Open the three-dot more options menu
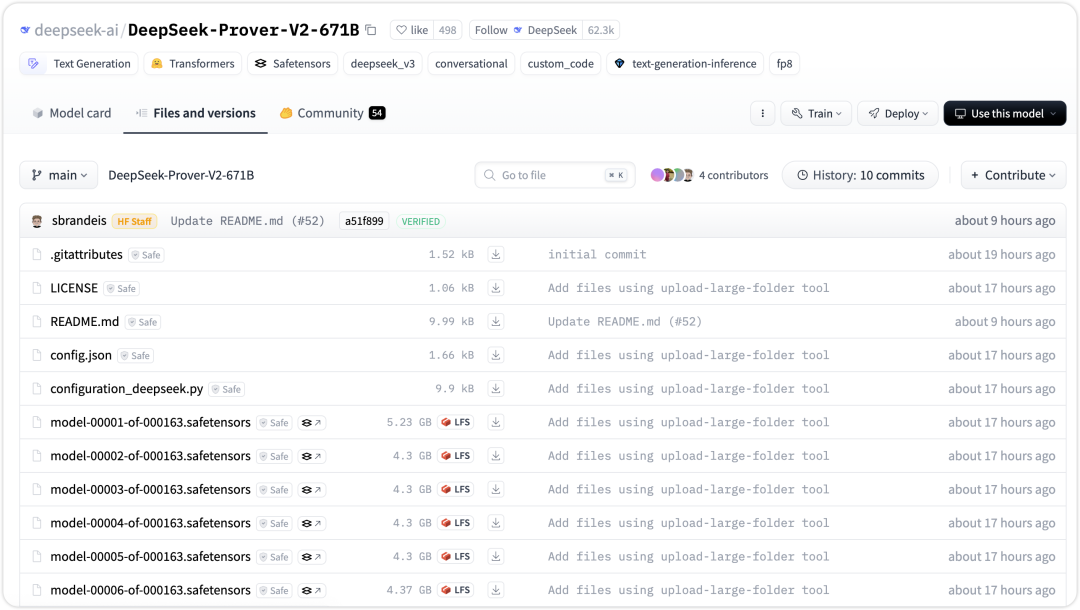1080x610 pixels. point(762,114)
